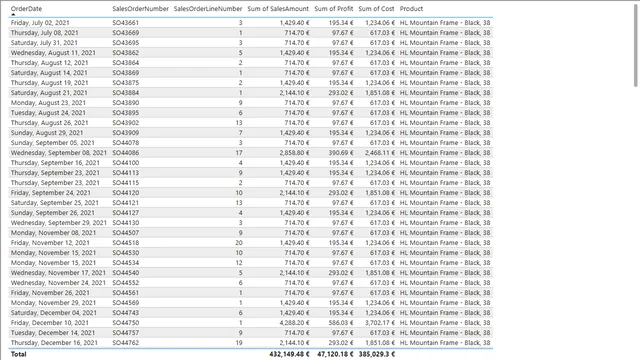Click 2,144.10 € sales in SO43884 row
640x360 pixels.
[x=294, y=93]
